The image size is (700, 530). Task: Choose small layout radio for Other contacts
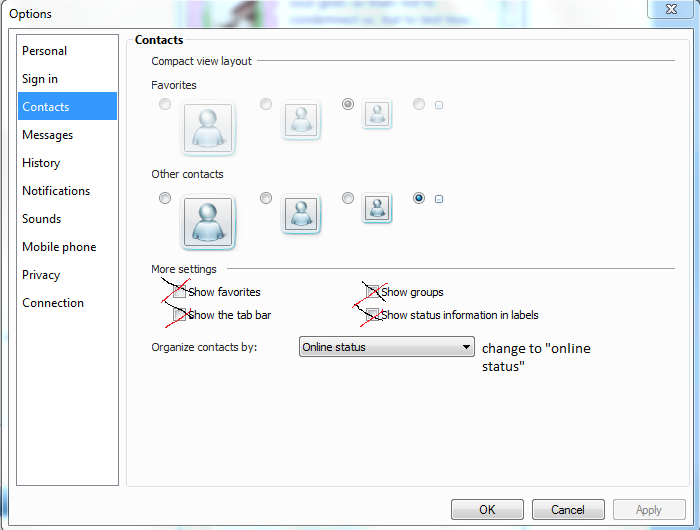point(348,198)
